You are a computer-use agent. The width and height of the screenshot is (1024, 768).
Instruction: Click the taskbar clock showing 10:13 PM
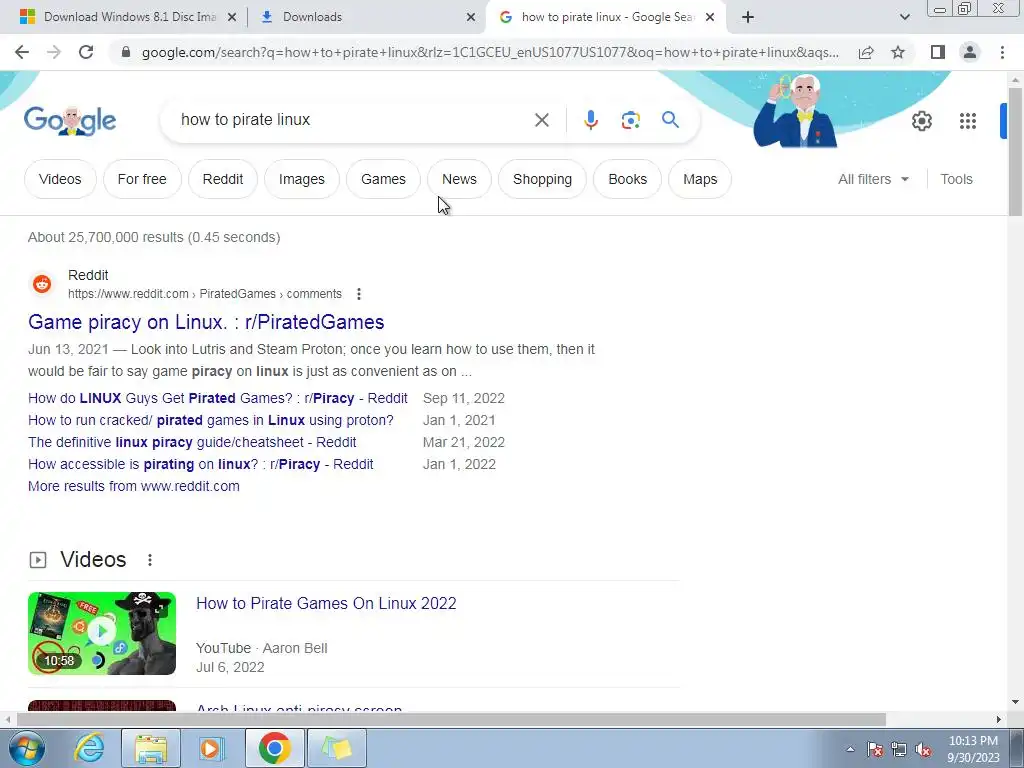[973, 749]
